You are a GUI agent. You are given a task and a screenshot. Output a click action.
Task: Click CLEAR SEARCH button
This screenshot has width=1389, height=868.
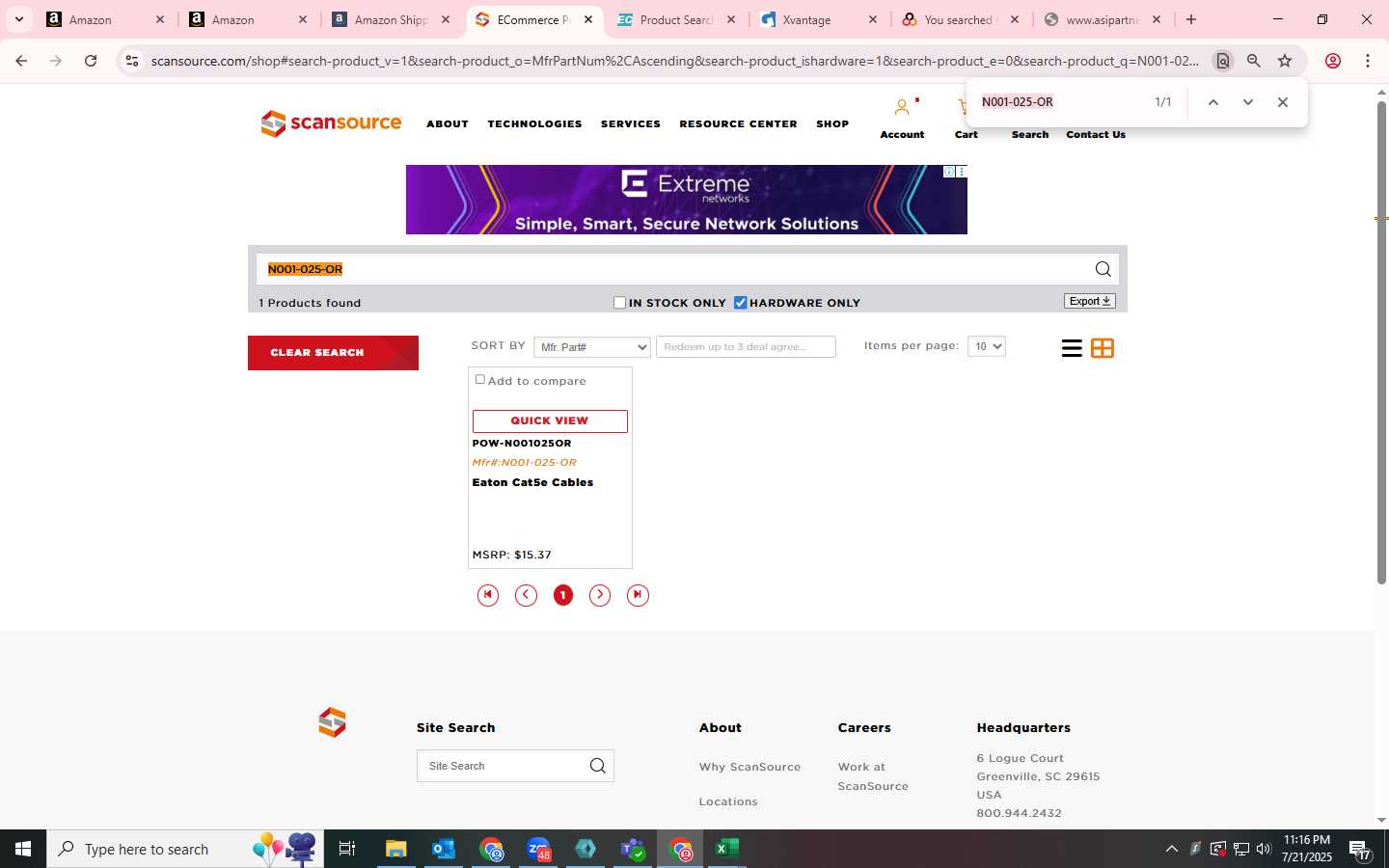(333, 353)
